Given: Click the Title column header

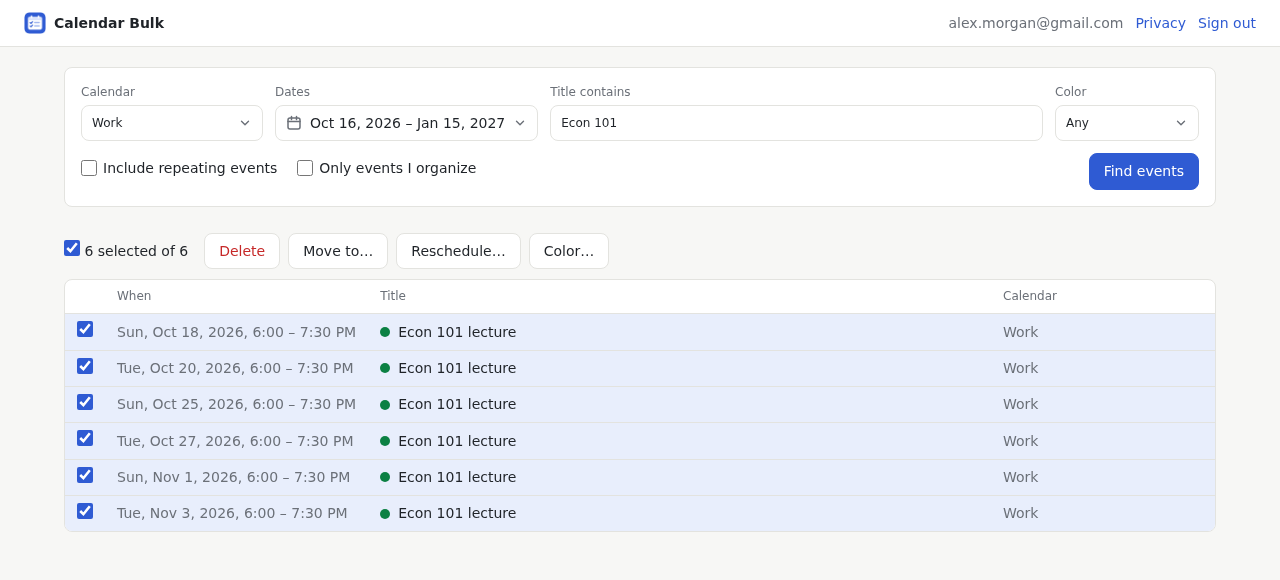Looking at the screenshot, I should (393, 296).
